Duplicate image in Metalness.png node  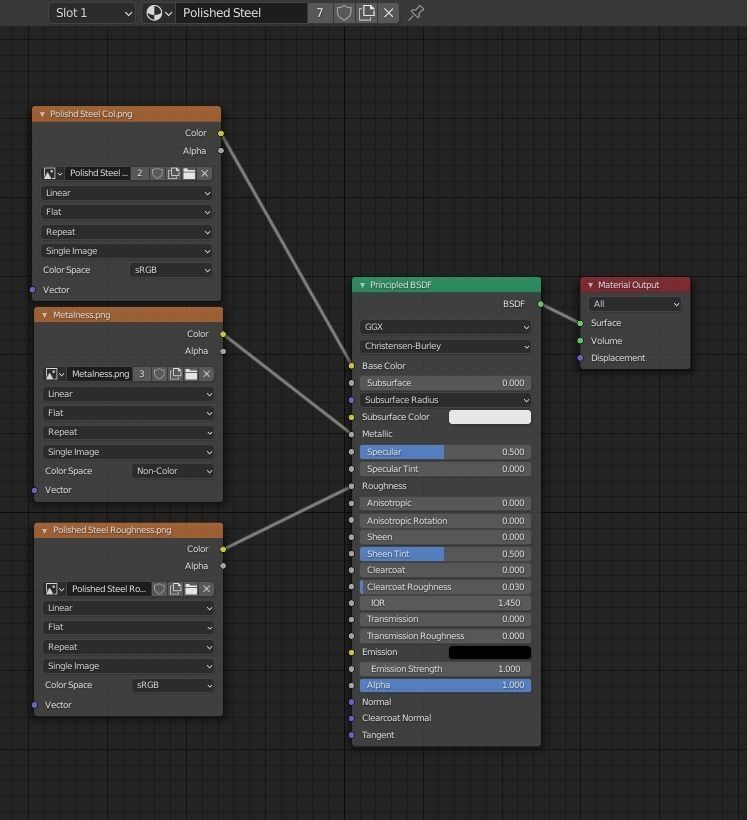coord(175,374)
